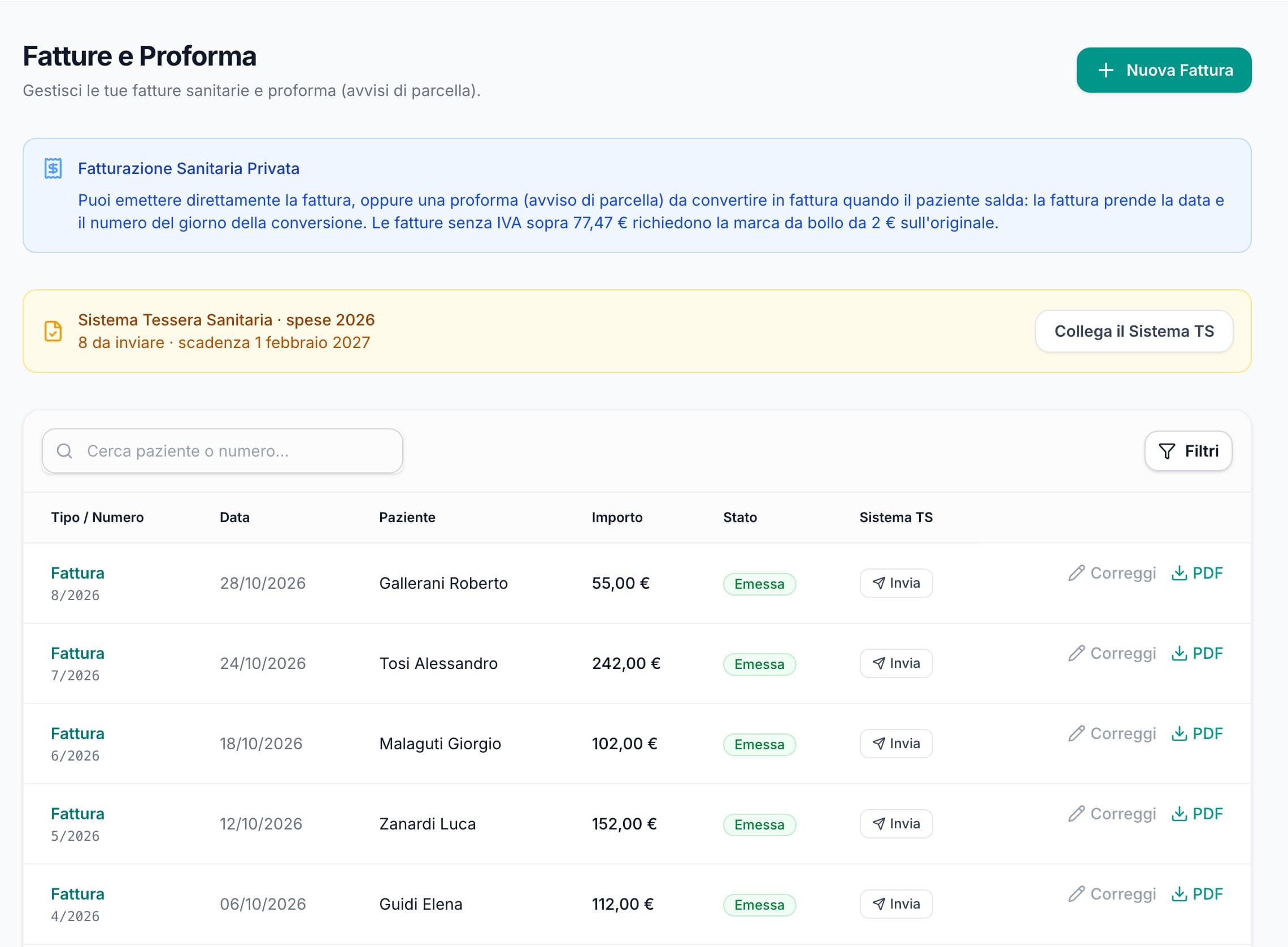Open Fattura 8/2026 link
Image resolution: width=1288 pixels, height=947 pixels.
coord(77,574)
